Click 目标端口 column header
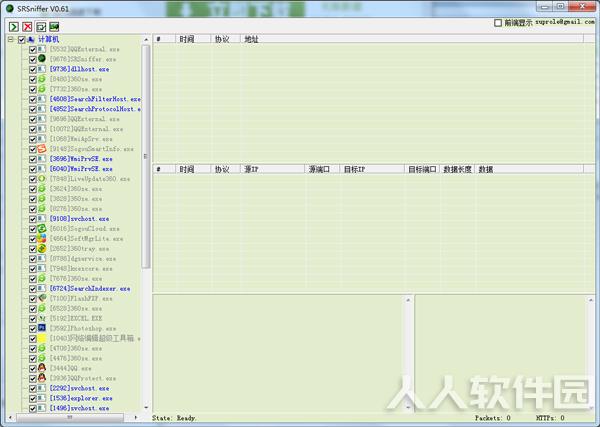Image resolution: width=600 pixels, height=427 pixels. (422, 169)
